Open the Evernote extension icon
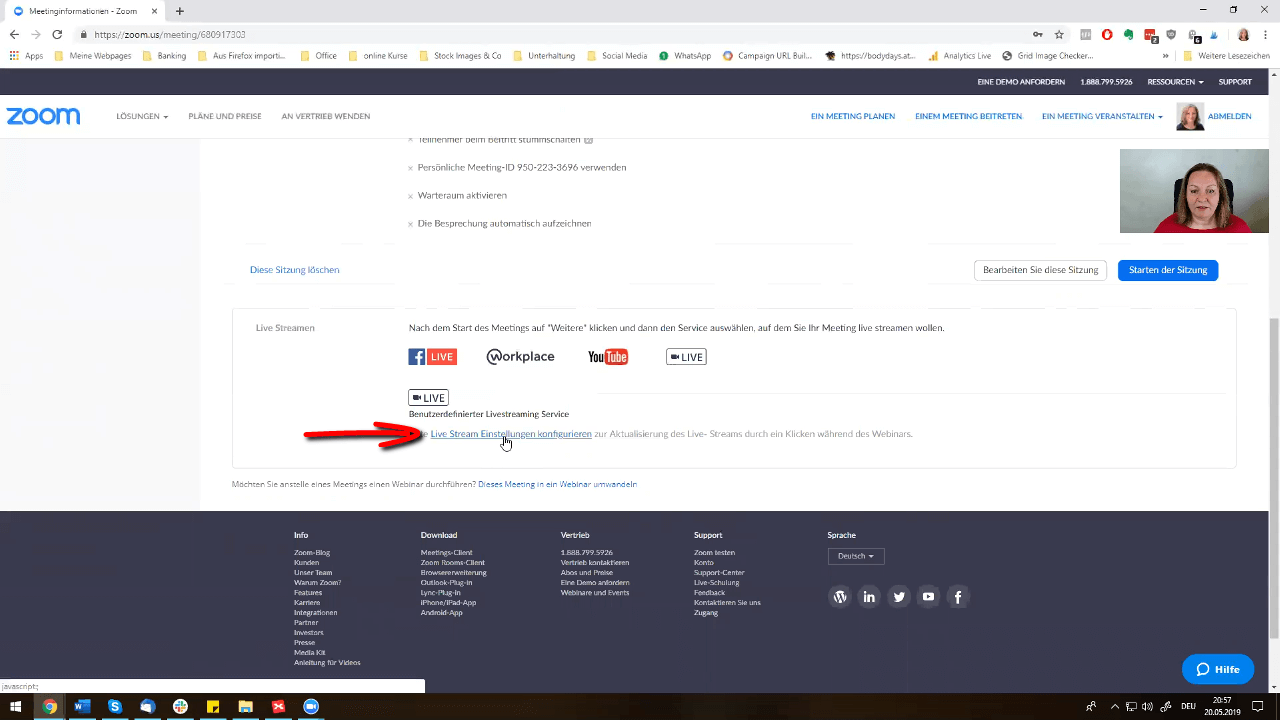Image resolution: width=1280 pixels, height=720 pixels. coord(1129,34)
